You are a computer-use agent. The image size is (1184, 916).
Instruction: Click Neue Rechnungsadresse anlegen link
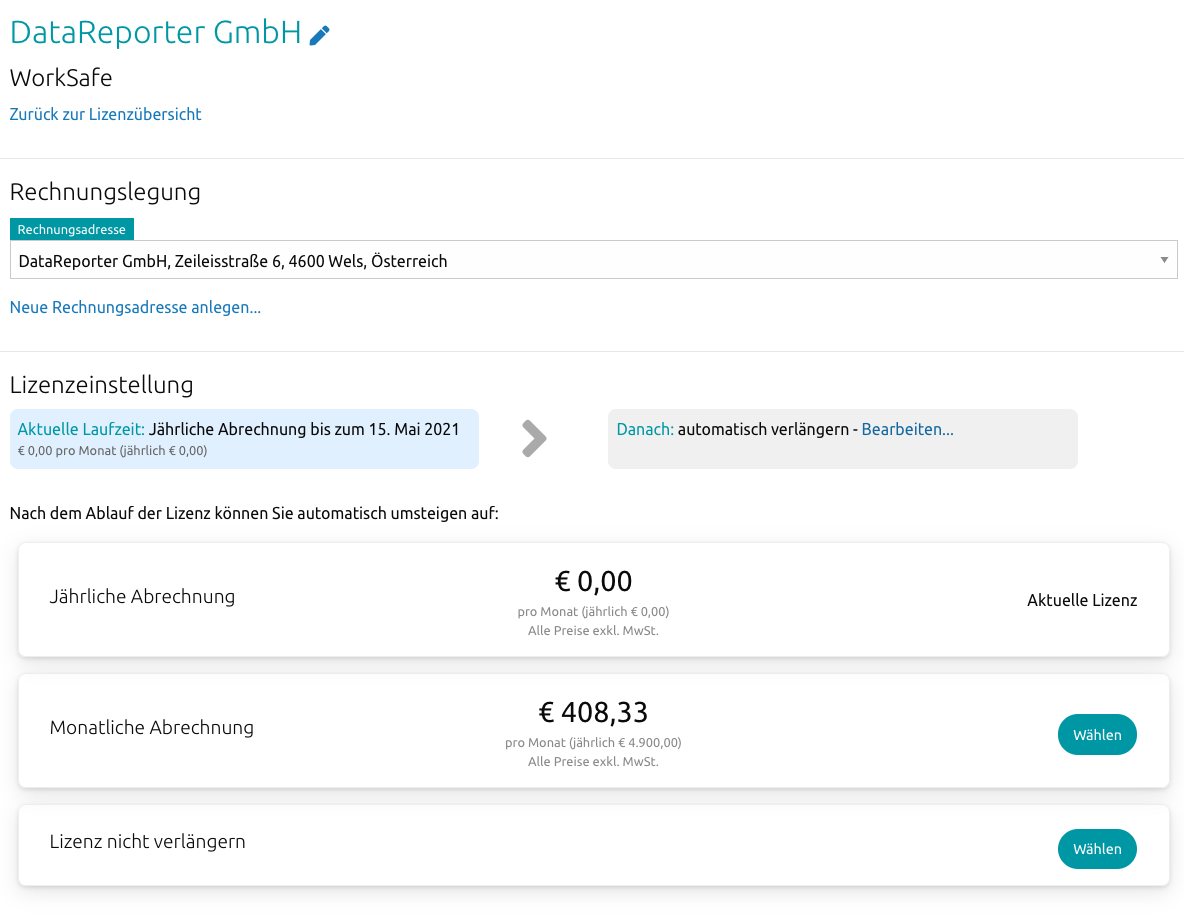[135, 307]
